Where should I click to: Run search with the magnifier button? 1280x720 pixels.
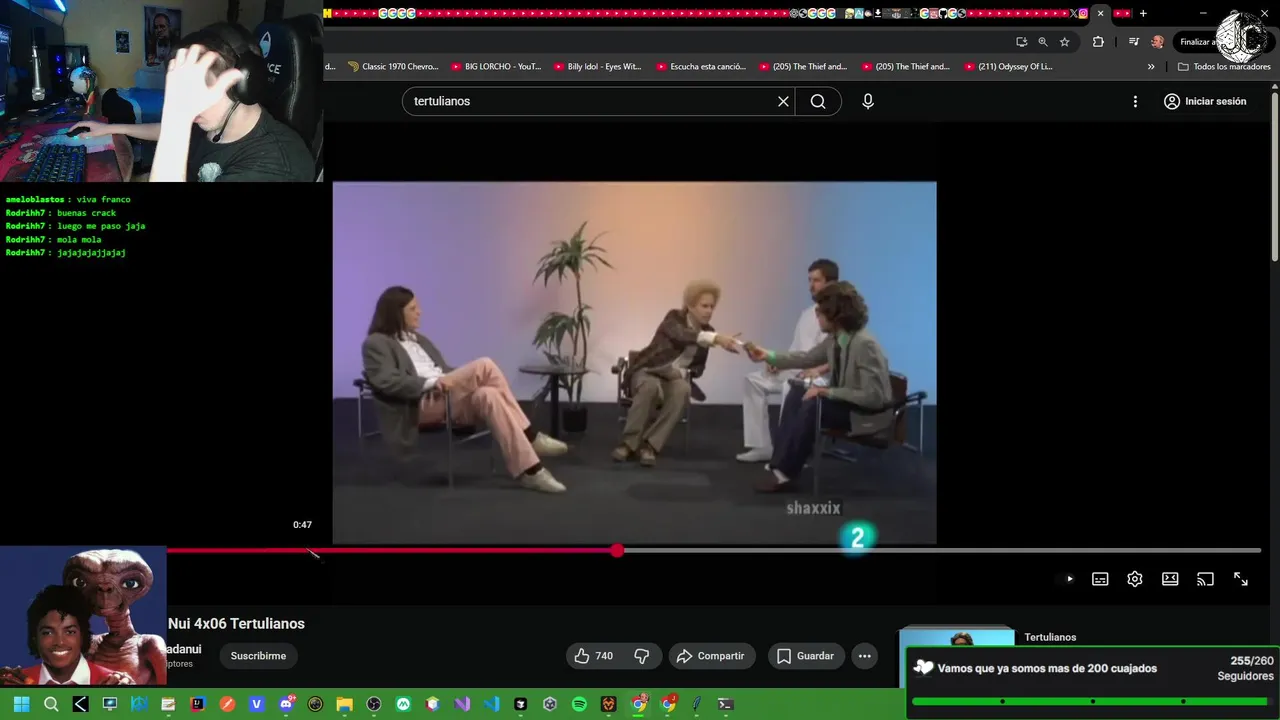click(x=818, y=101)
